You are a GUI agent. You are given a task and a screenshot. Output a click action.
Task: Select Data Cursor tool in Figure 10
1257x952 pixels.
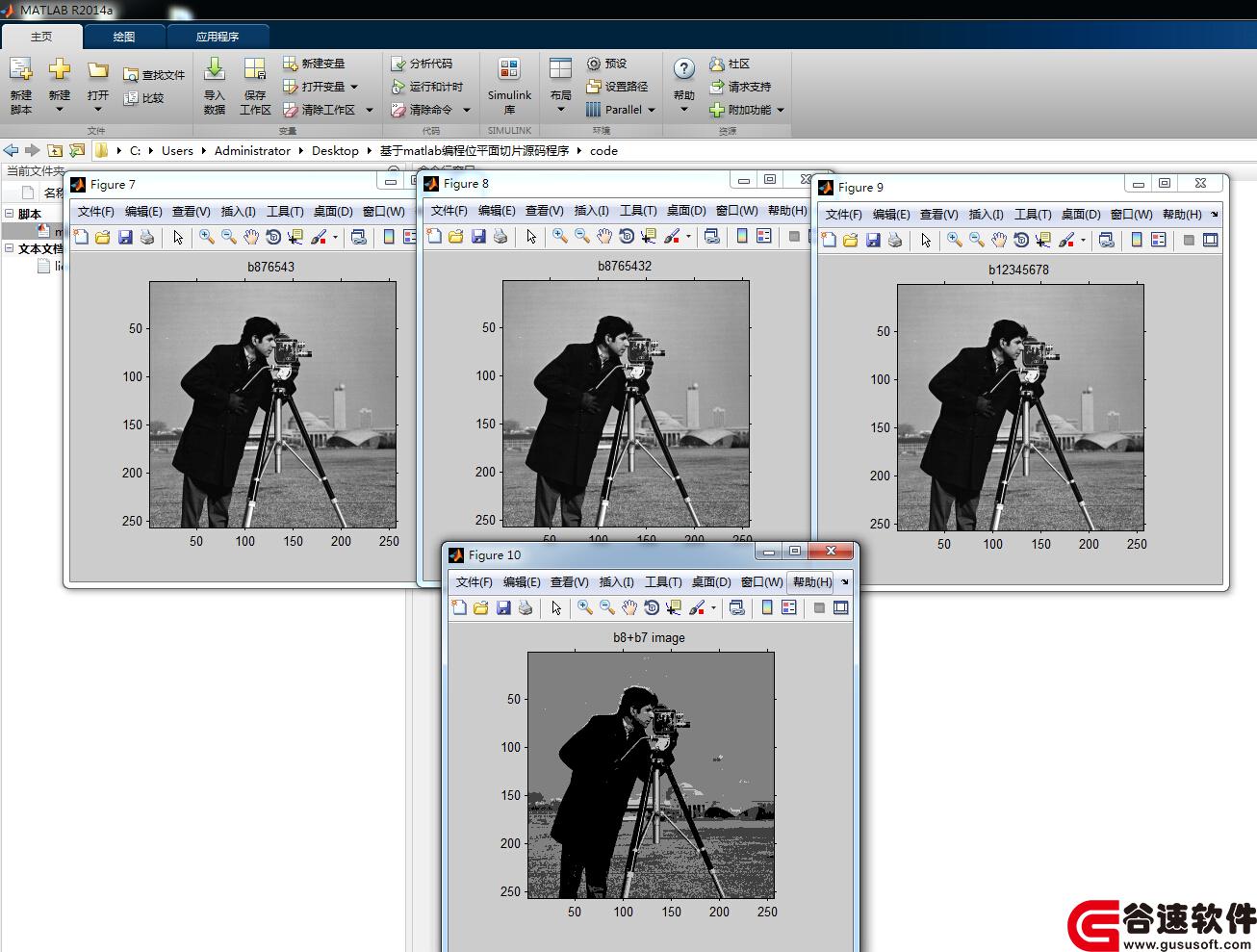click(674, 607)
